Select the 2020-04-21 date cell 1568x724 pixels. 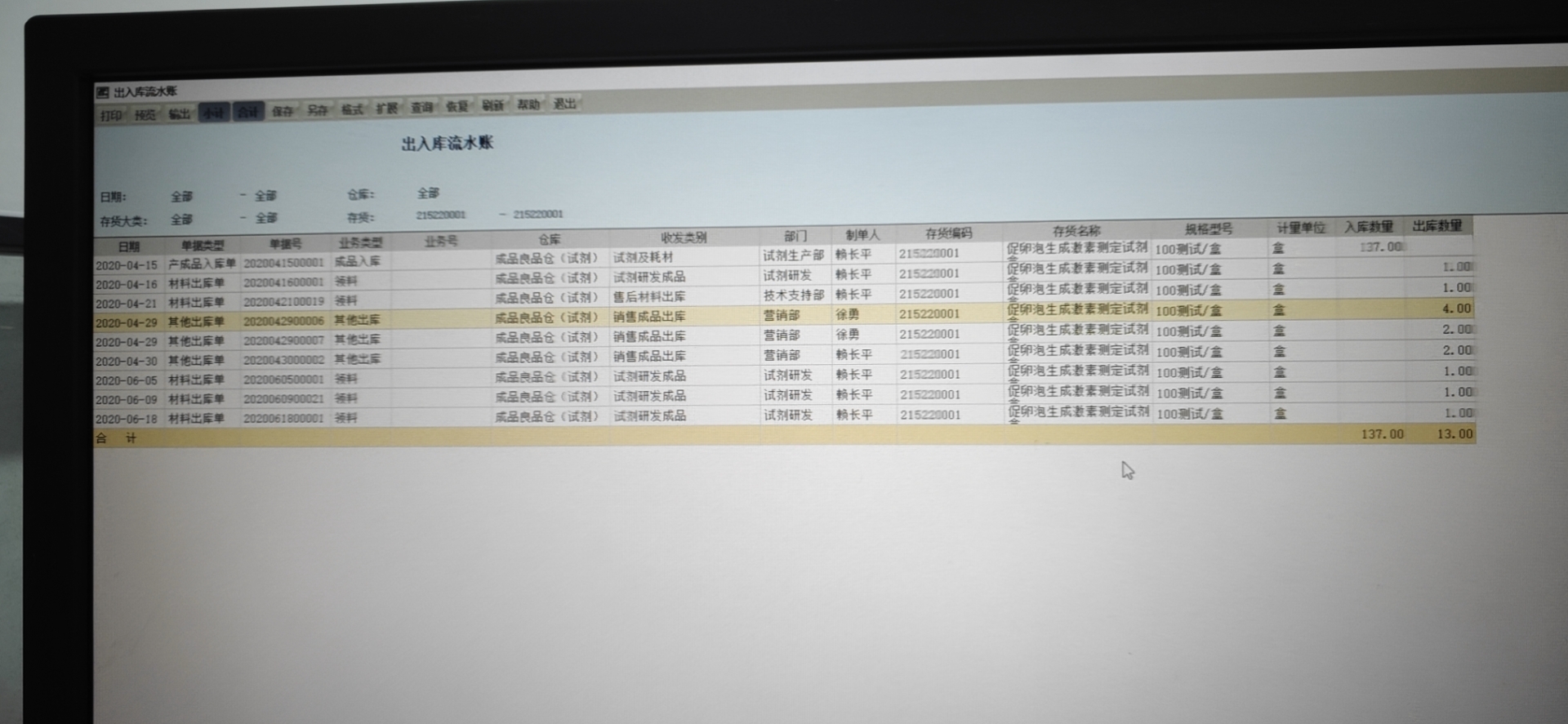127,304
